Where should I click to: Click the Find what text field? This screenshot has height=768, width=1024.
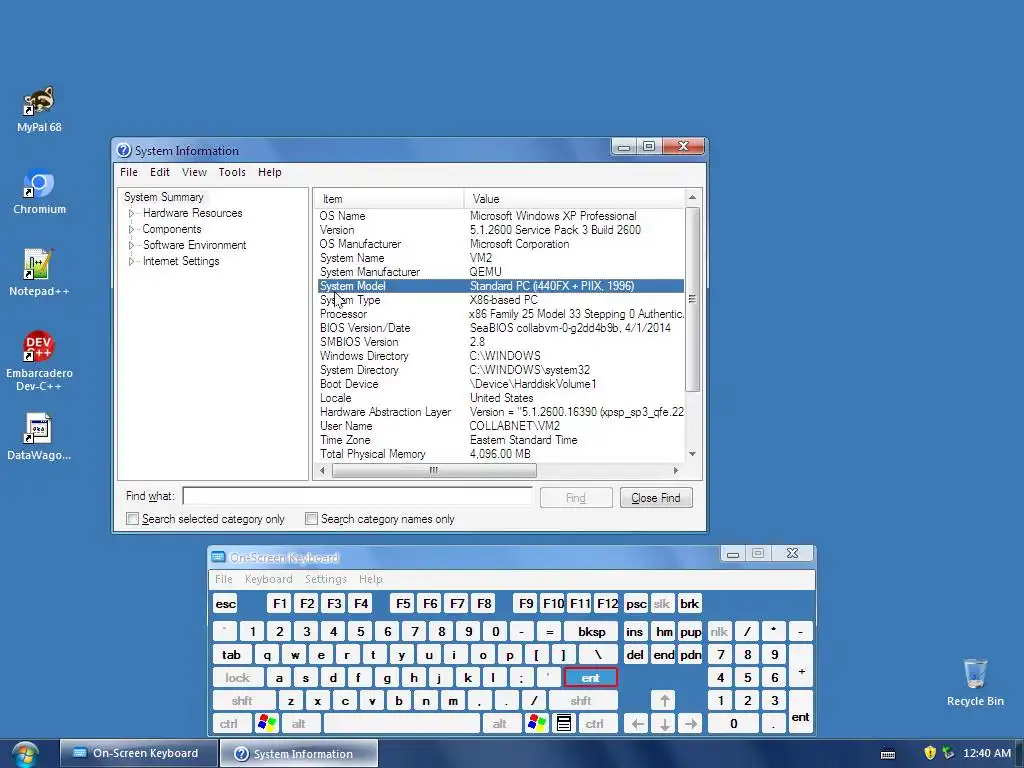[357, 496]
